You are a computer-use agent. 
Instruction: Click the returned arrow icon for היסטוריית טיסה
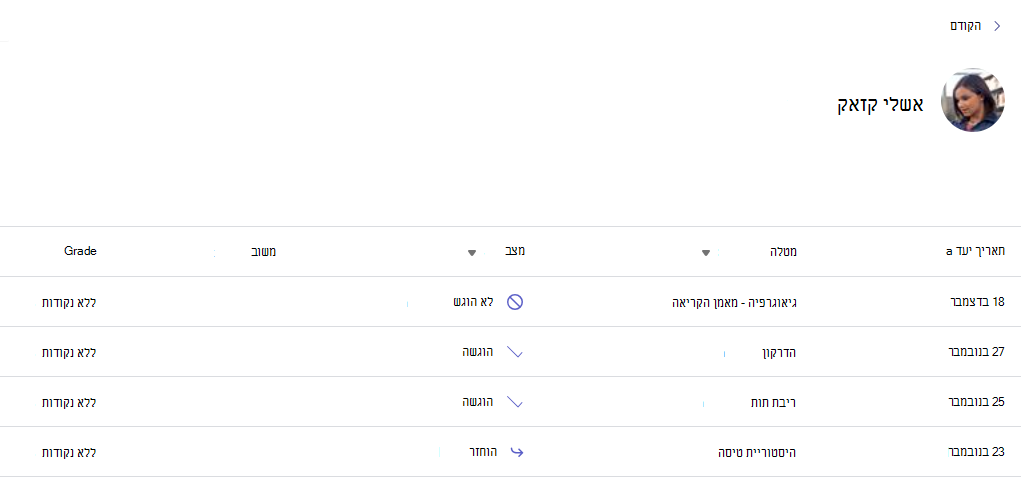(x=516, y=452)
